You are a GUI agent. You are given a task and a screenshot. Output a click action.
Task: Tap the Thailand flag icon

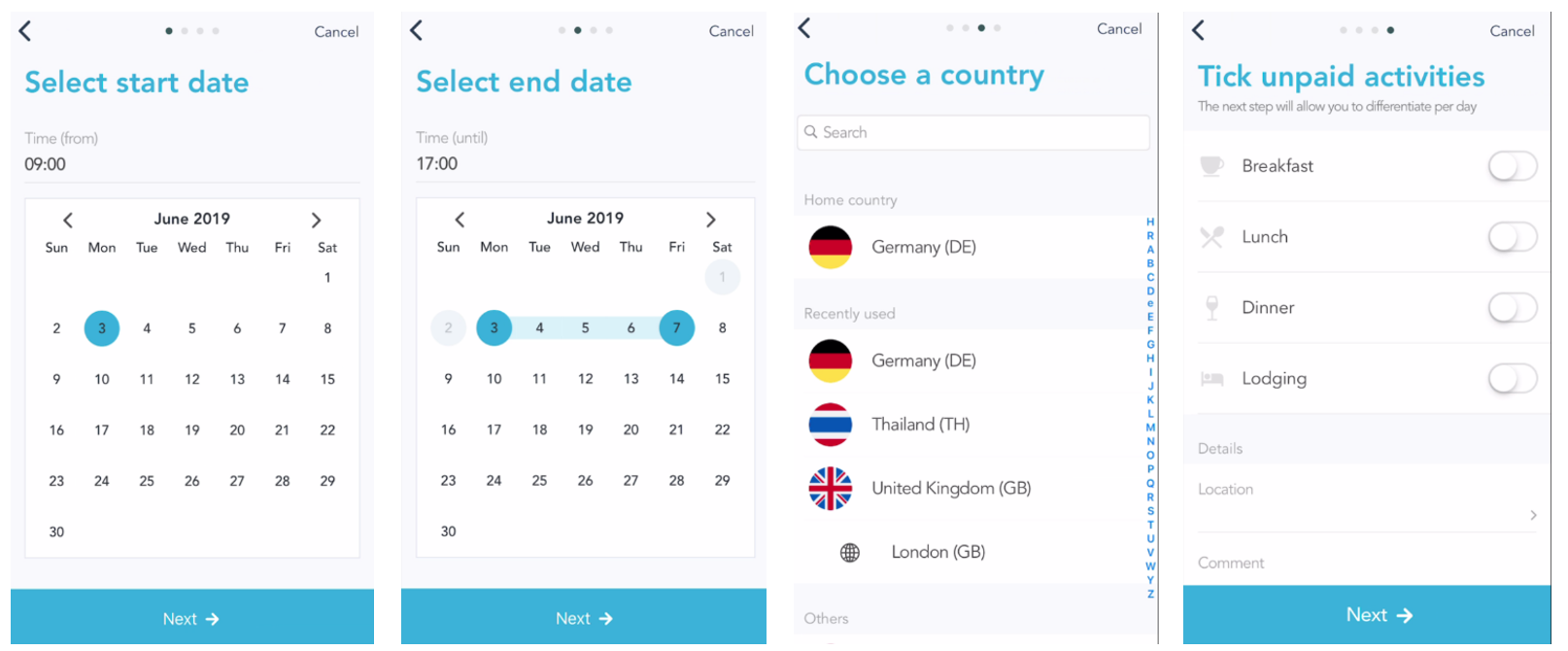[x=830, y=425]
